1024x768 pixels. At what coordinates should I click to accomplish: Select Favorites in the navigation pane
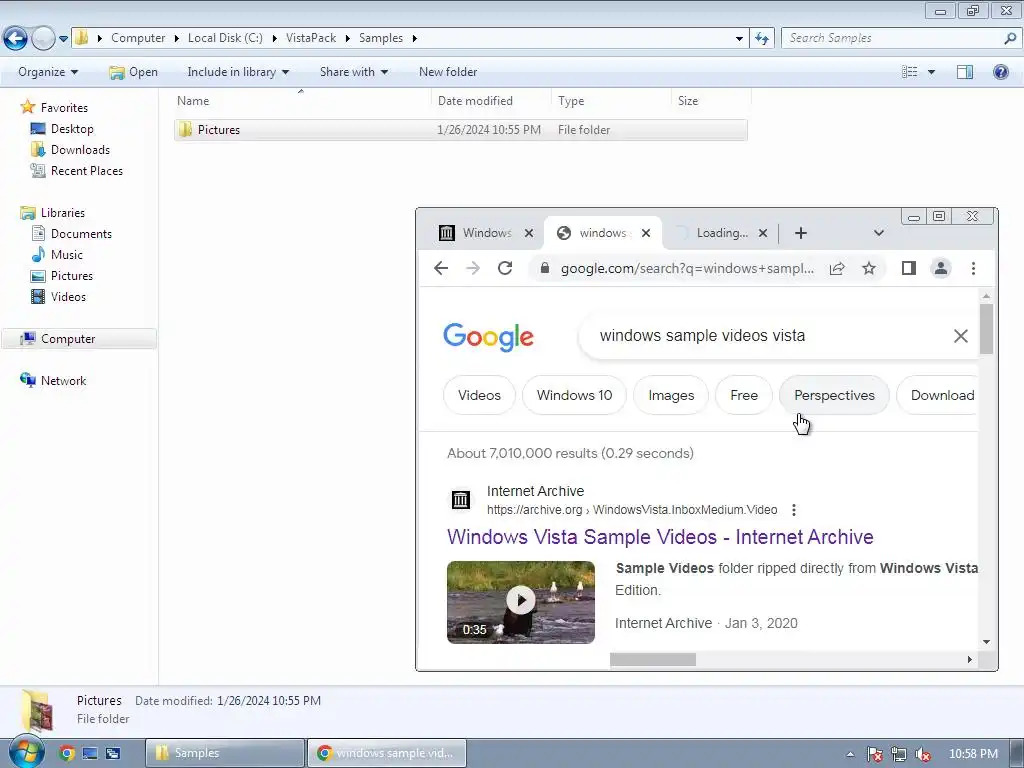(x=64, y=108)
